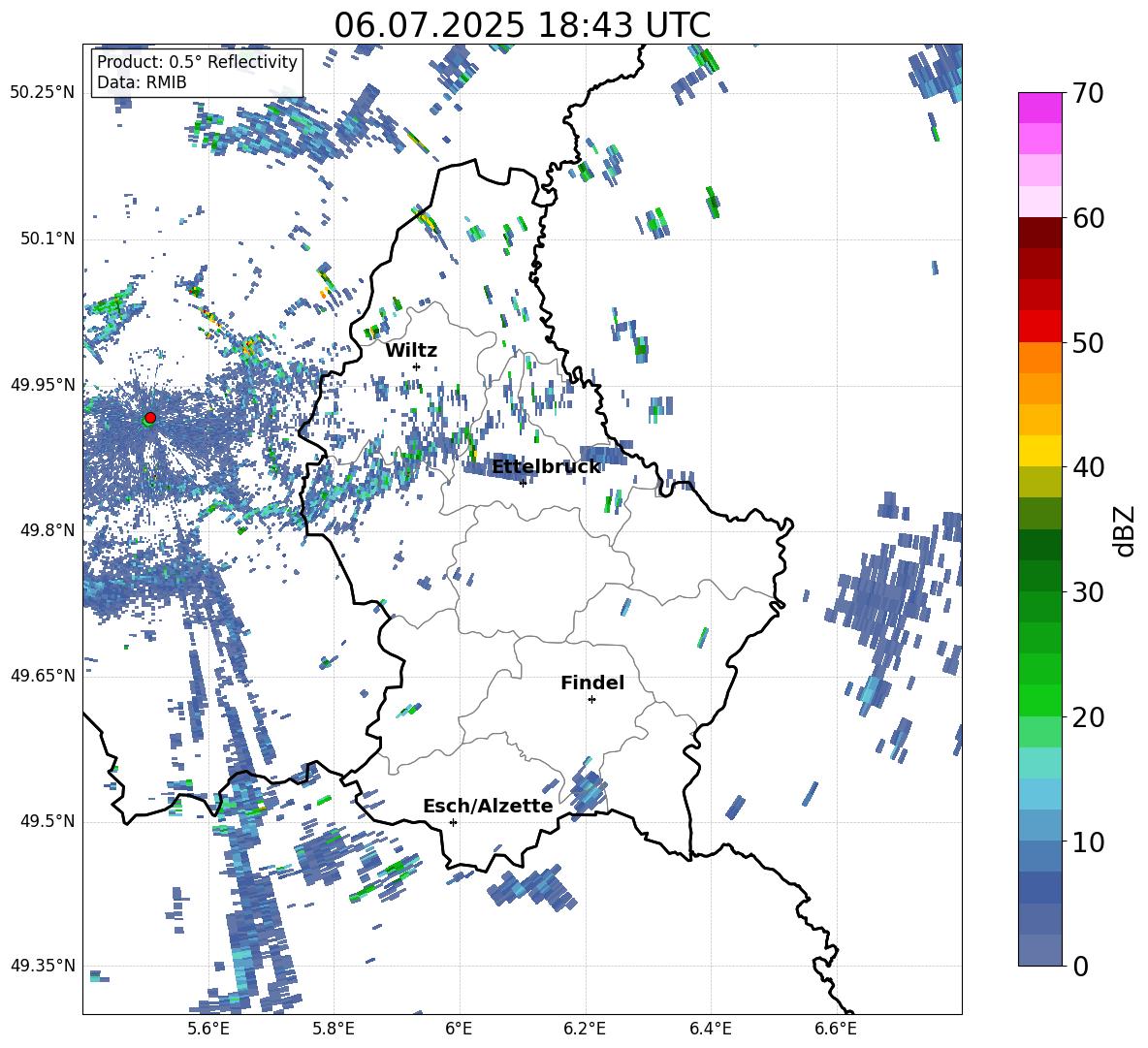Click the 49.65°N latitude label
Viewport: 1148px width, 1048px height.
(x=43, y=675)
